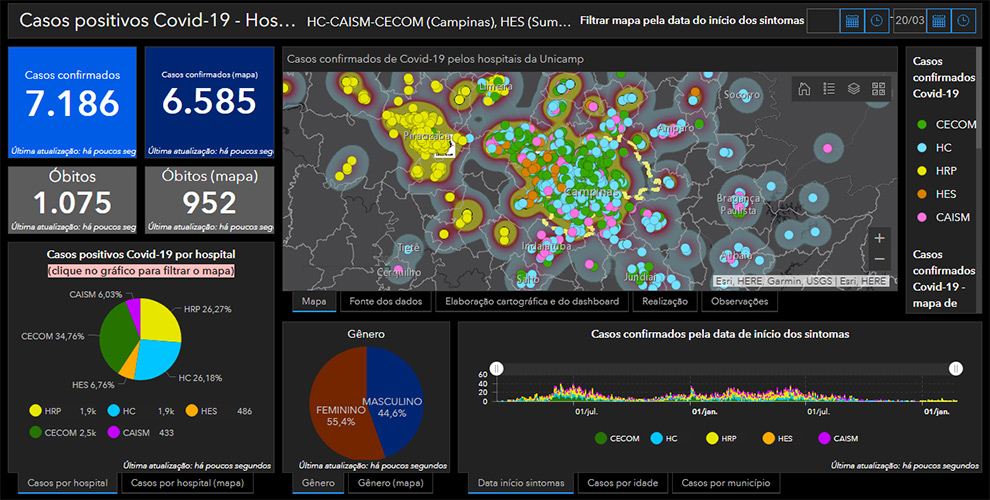Viewport: 990px width, 500px height.
Task: Open the map layers list icon
Action: 854,88
